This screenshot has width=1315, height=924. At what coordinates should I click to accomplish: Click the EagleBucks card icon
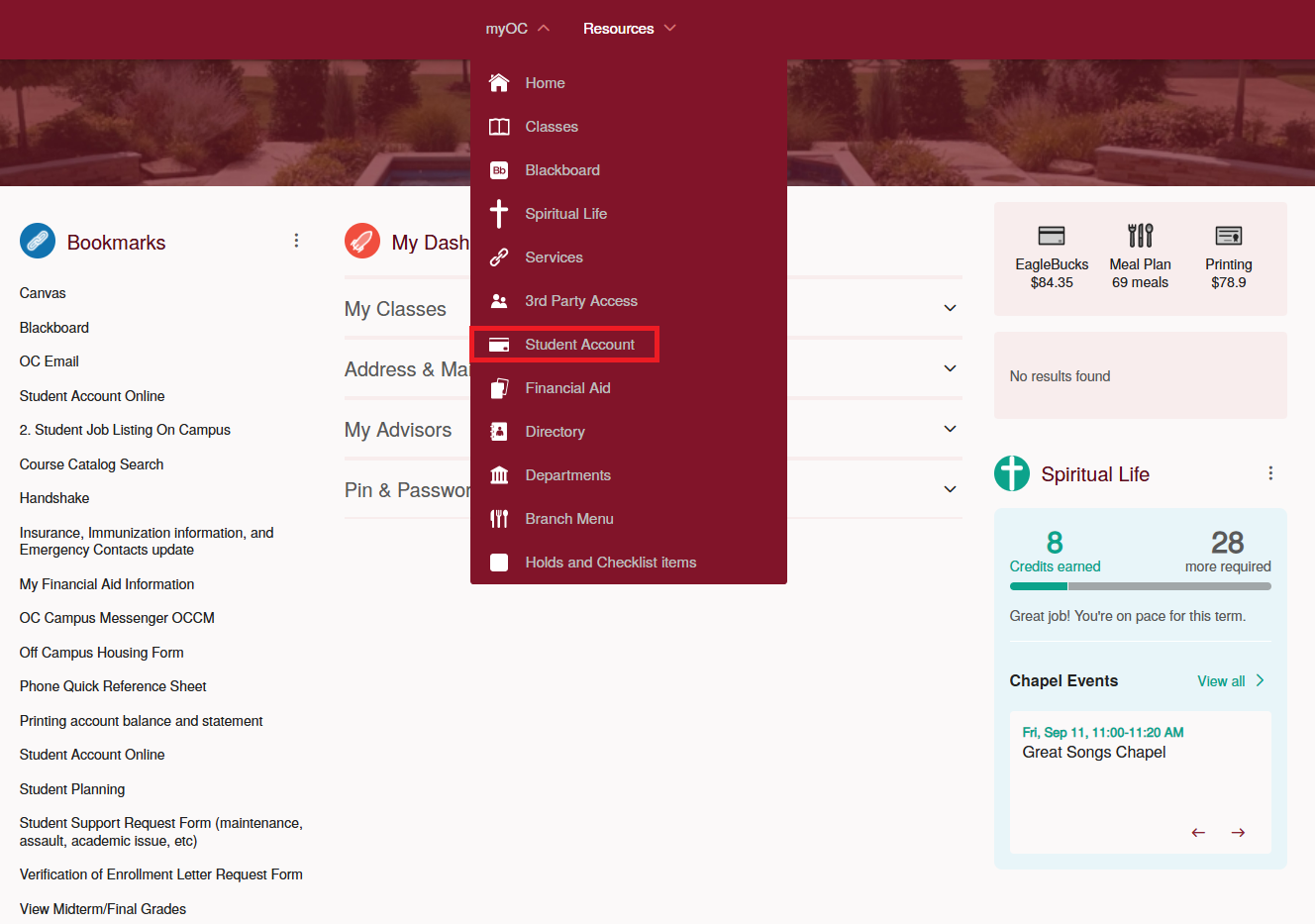pos(1052,236)
